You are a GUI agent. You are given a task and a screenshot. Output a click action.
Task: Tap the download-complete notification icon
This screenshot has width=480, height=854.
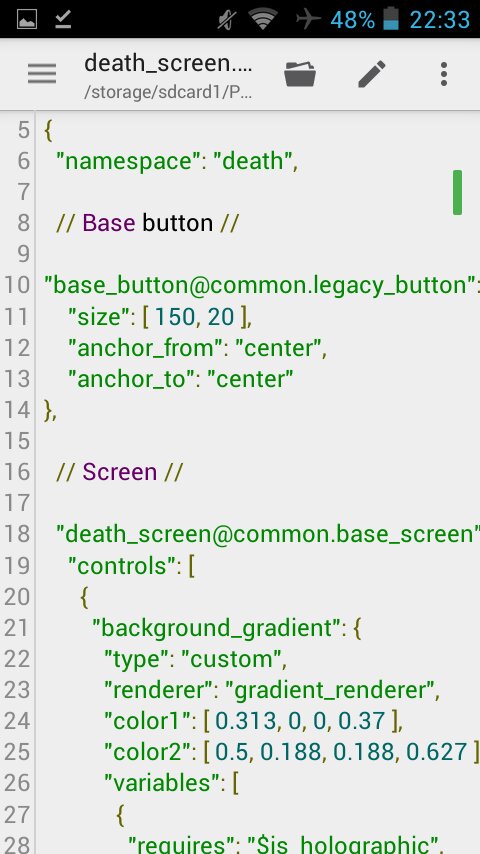[63, 20]
